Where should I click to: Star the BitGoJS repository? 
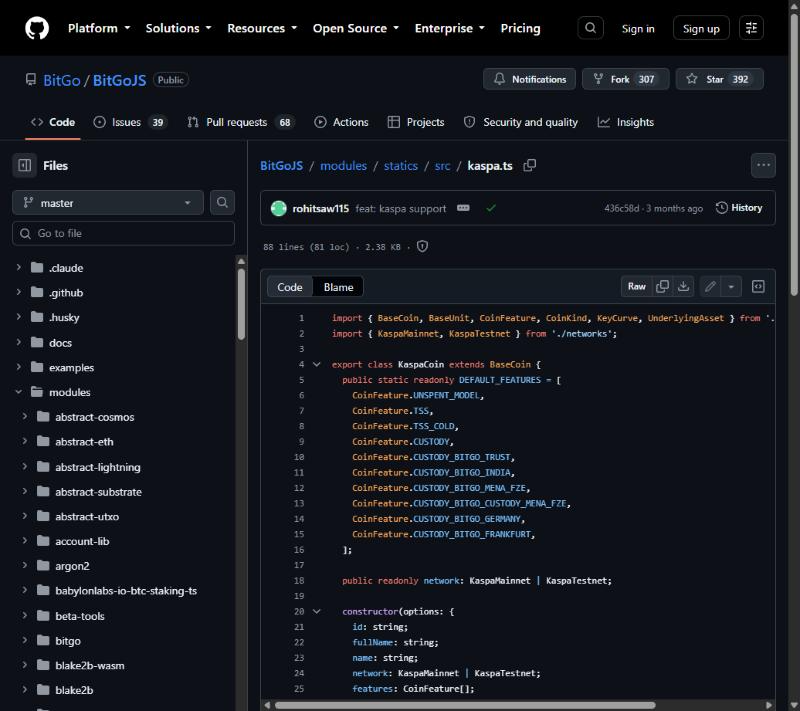pos(719,79)
